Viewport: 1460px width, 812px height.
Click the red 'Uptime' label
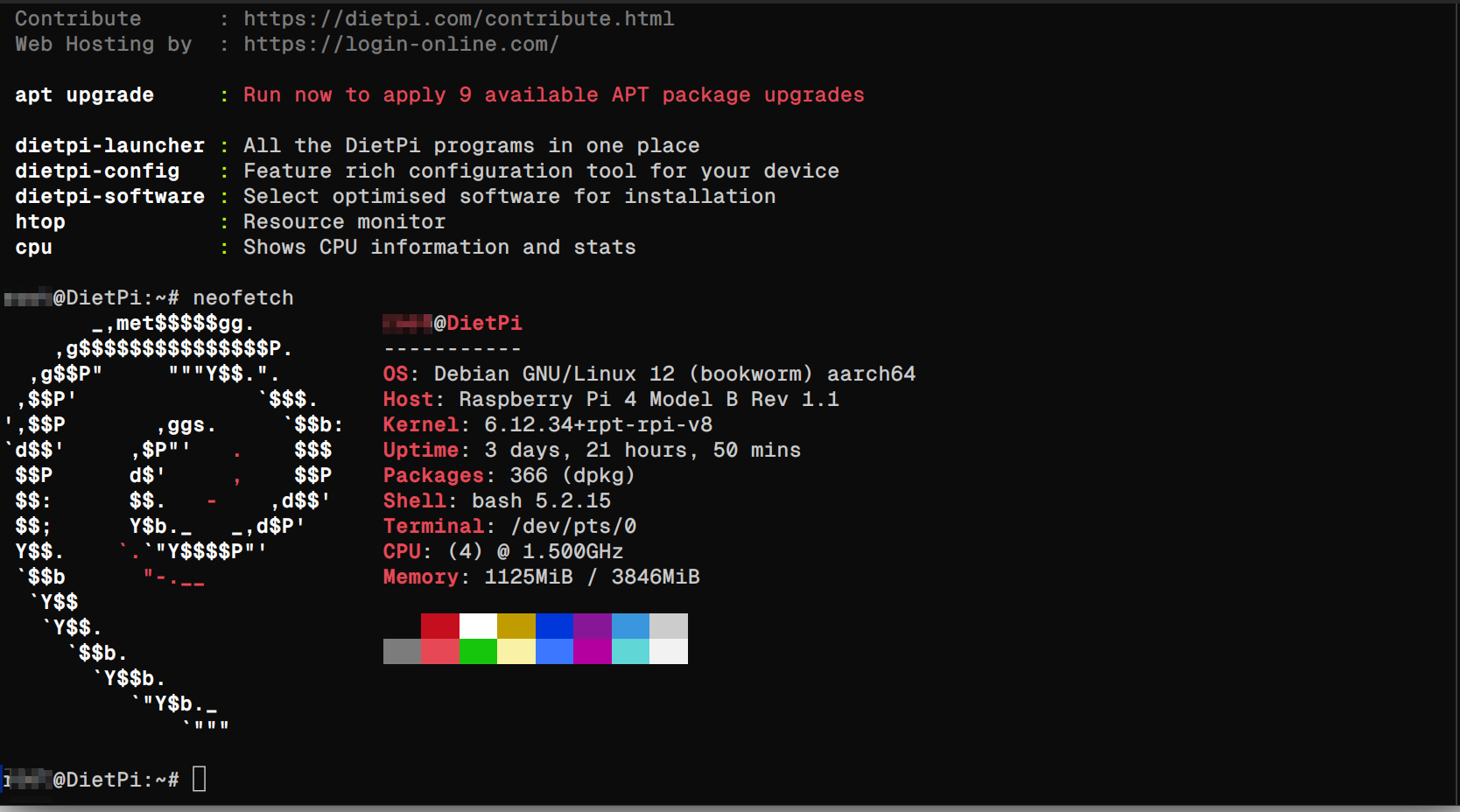421,450
